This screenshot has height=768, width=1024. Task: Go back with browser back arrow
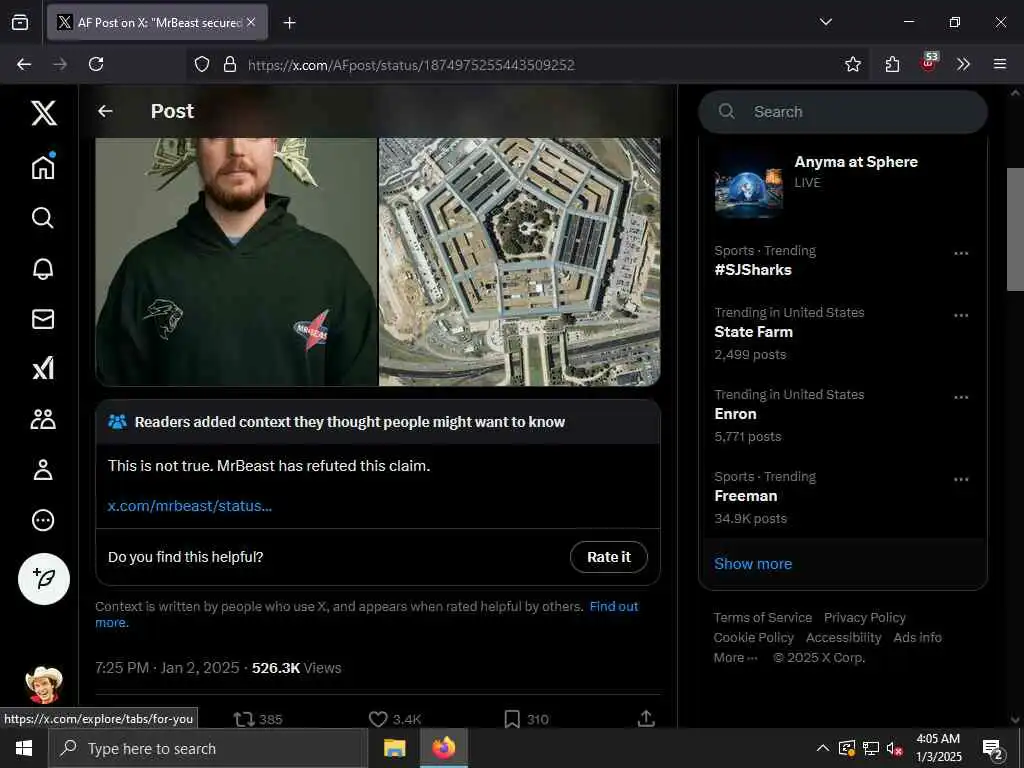[x=24, y=64]
